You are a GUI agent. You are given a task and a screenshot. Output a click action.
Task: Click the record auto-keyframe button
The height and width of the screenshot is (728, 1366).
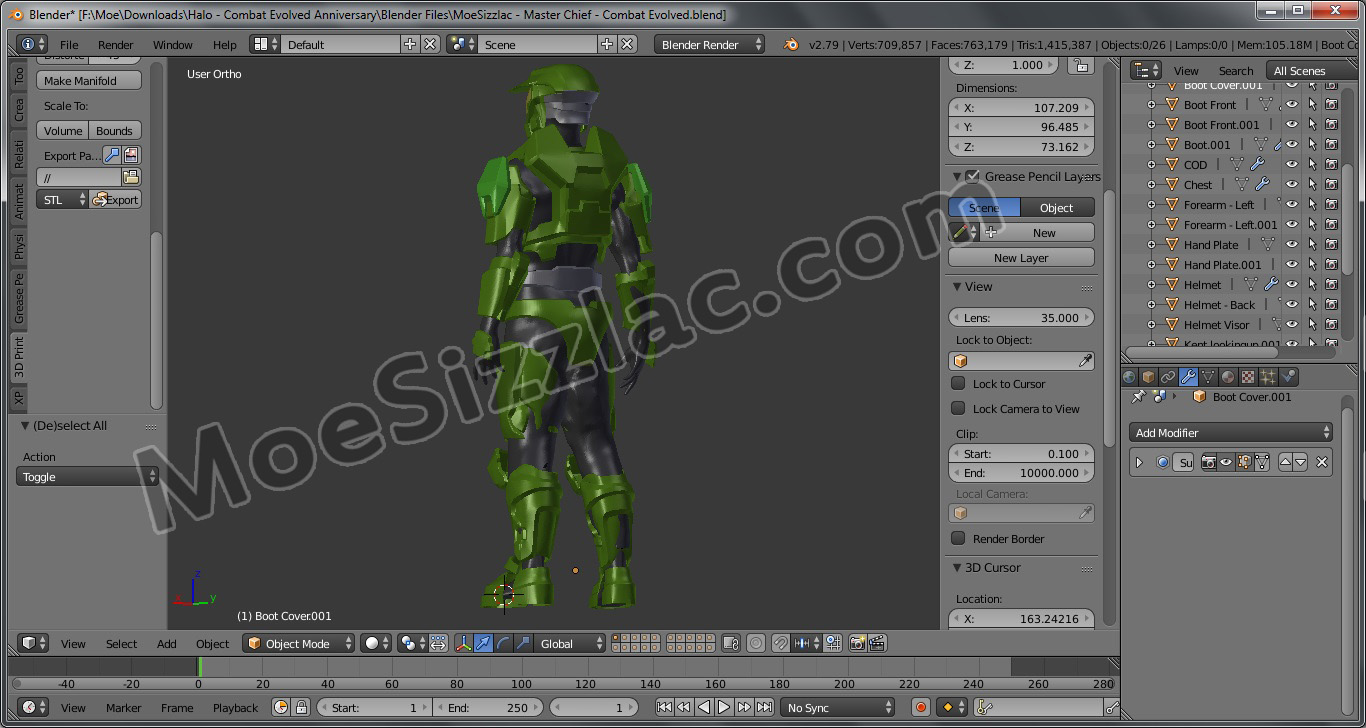(921, 707)
